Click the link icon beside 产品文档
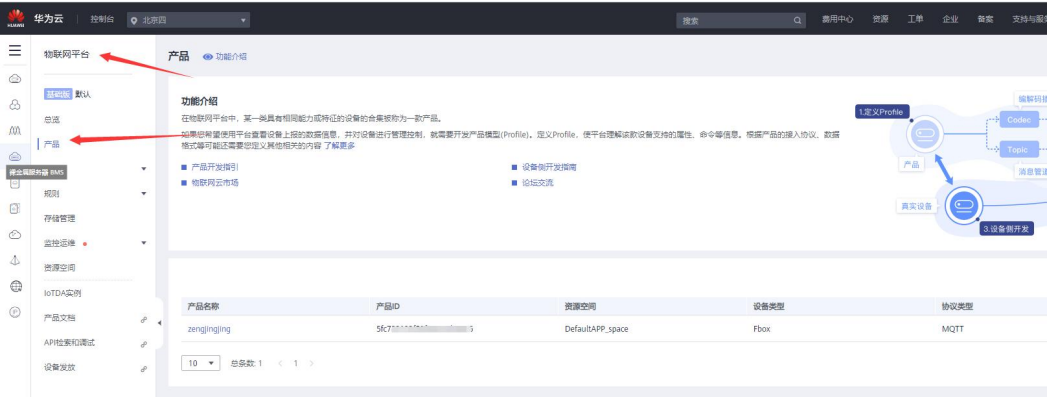 point(143,319)
